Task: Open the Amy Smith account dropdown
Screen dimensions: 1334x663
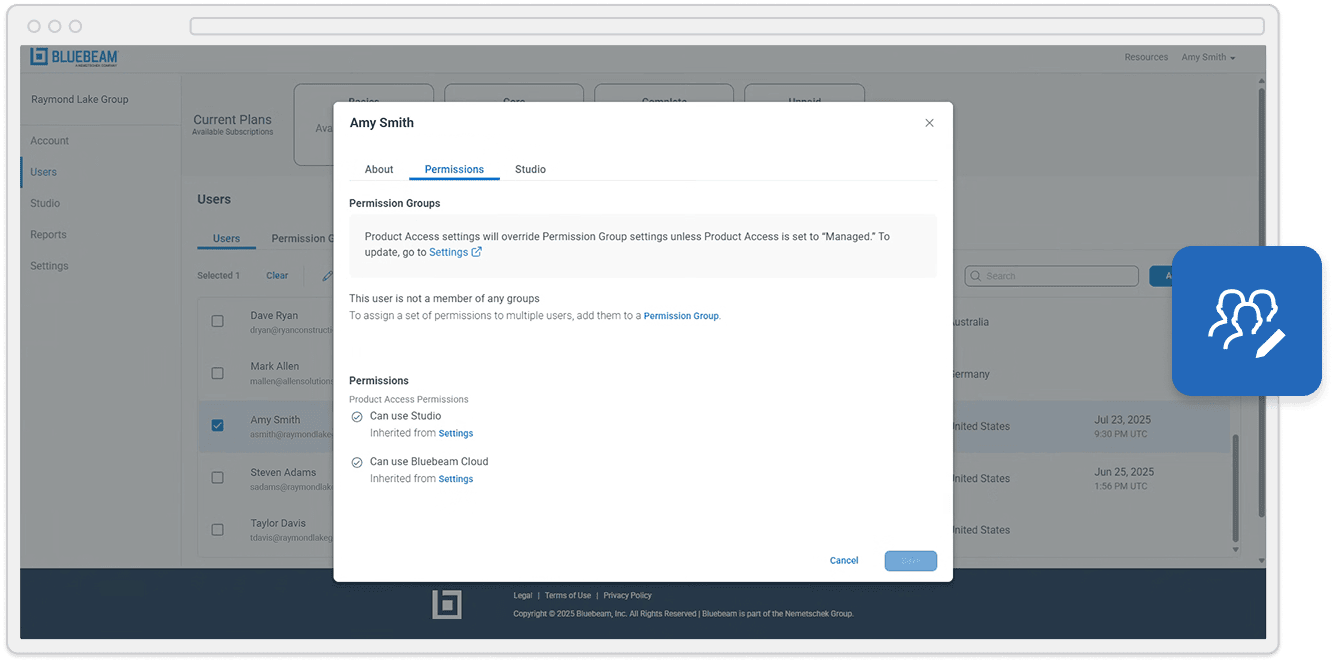Action: pyautogui.click(x=1208, y=57)
